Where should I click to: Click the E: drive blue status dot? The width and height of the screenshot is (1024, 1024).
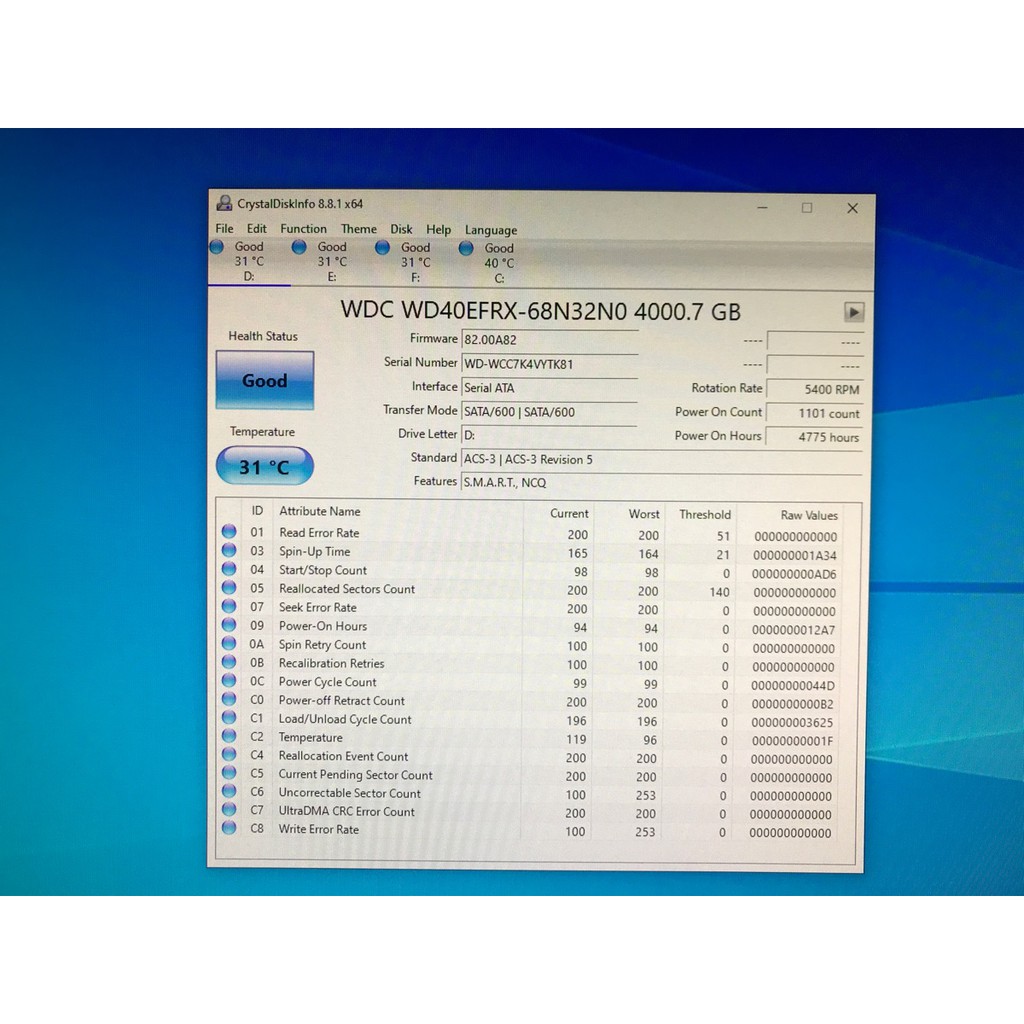coord(301,247)
